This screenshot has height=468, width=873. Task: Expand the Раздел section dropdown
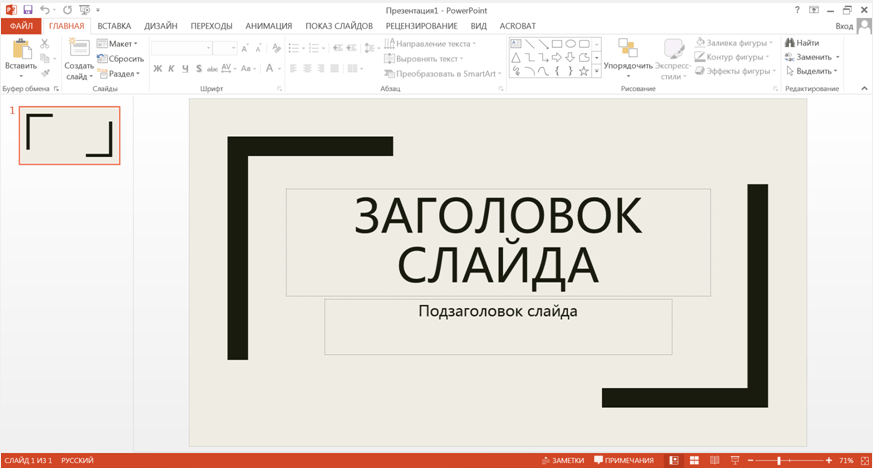point(120,74)
